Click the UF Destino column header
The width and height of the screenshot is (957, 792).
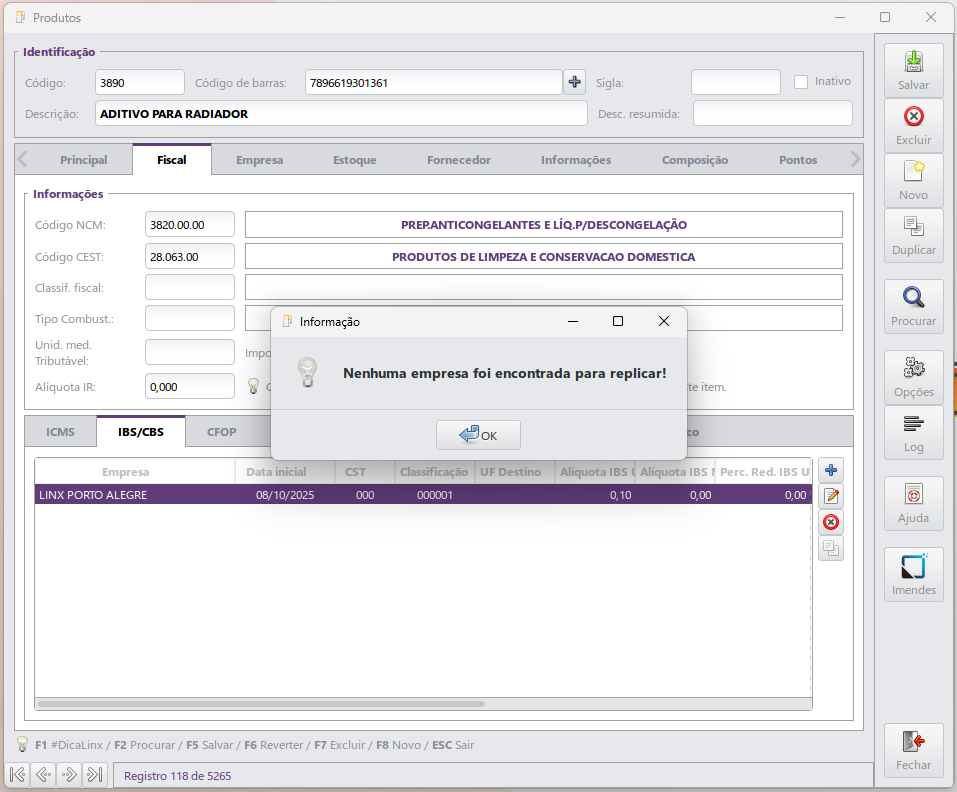[x=510, y=472]
